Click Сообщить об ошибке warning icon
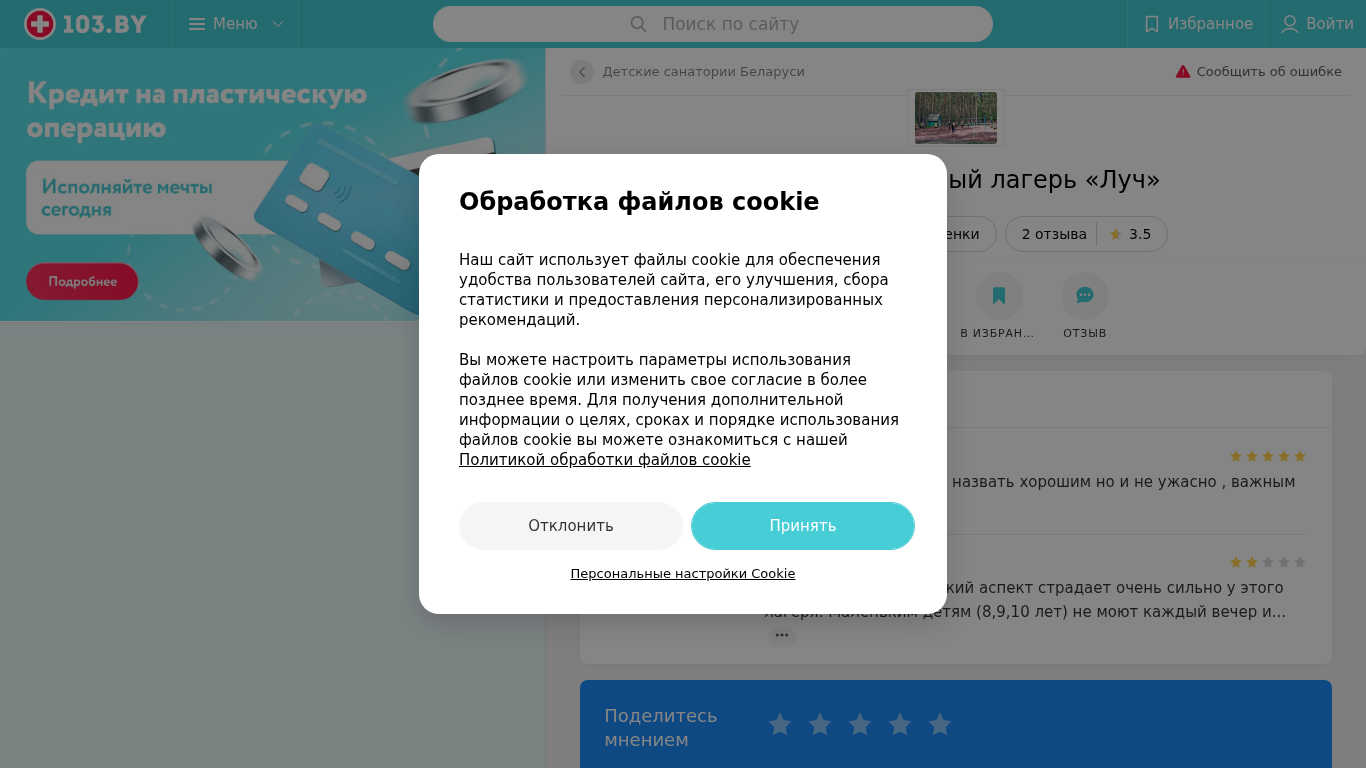 click(1183, 72)
